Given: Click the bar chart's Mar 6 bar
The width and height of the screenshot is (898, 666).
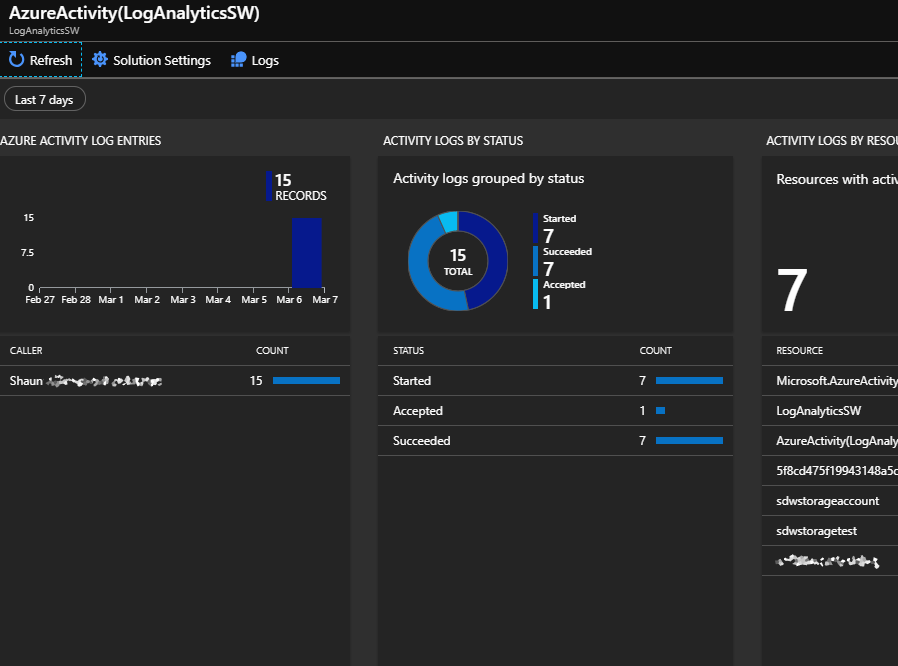Looking at the screenshot, I should point(306,252).
